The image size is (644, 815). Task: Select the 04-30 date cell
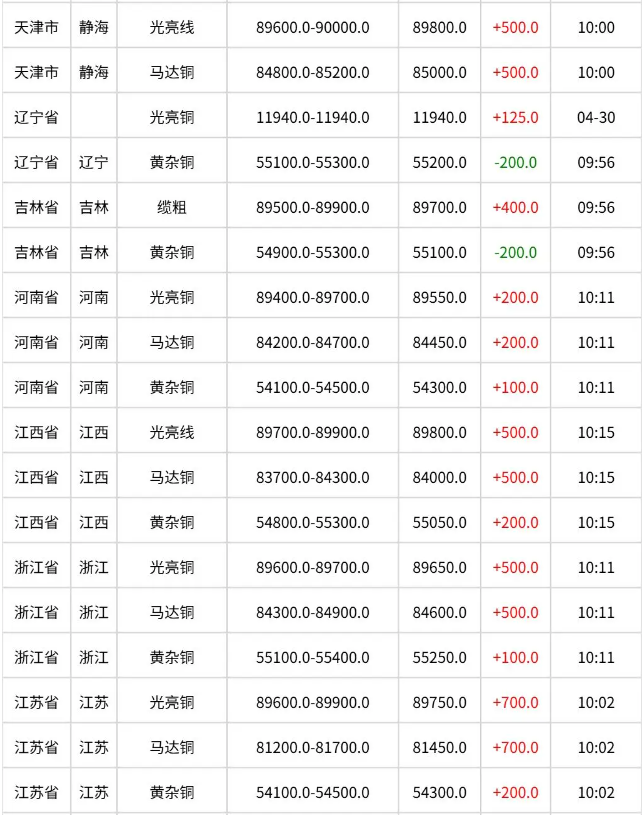596,117
